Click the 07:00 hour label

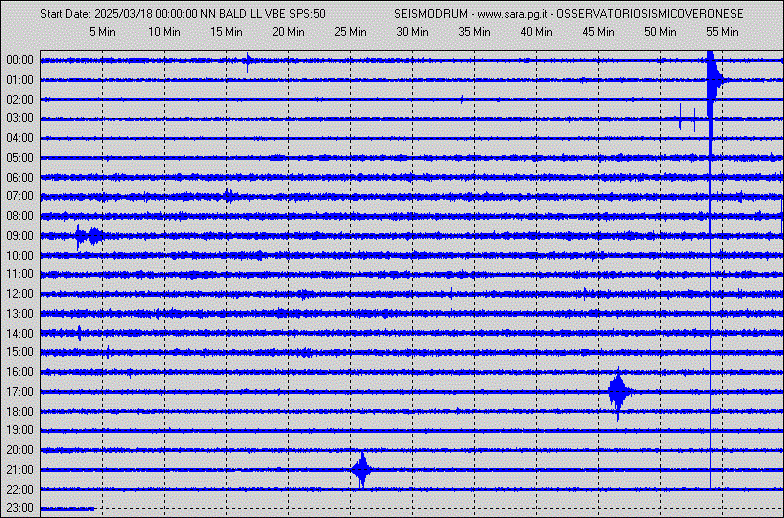click(x=20, y=196)
